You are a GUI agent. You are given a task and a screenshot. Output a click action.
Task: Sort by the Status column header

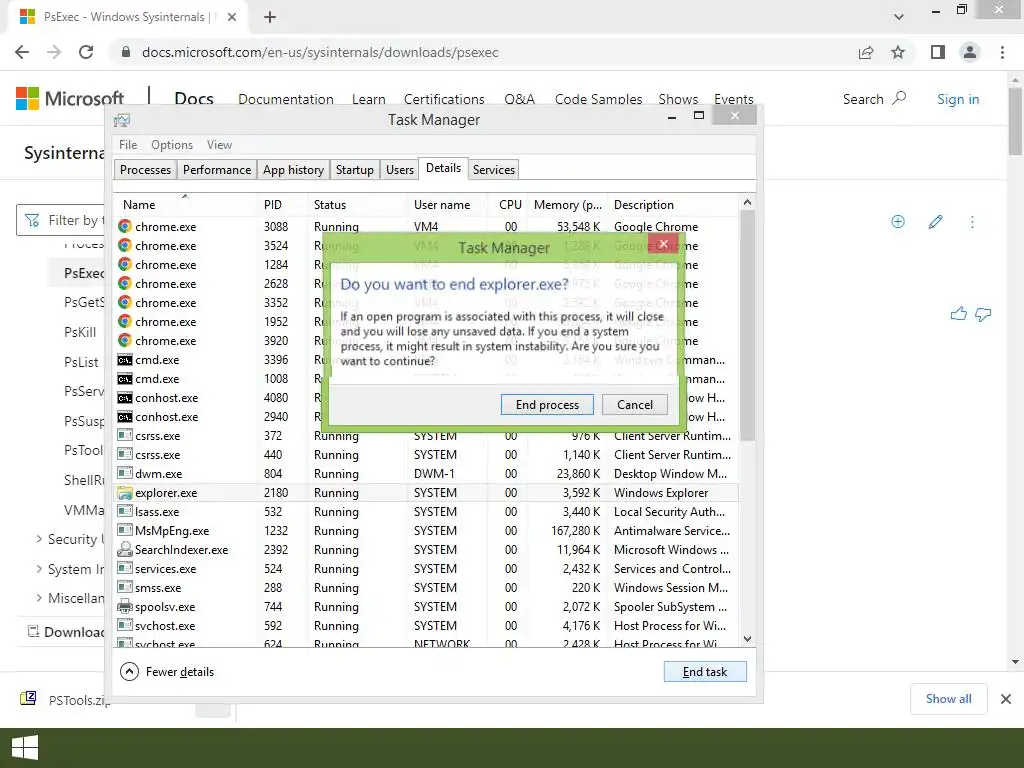click(x=357, y=204)
